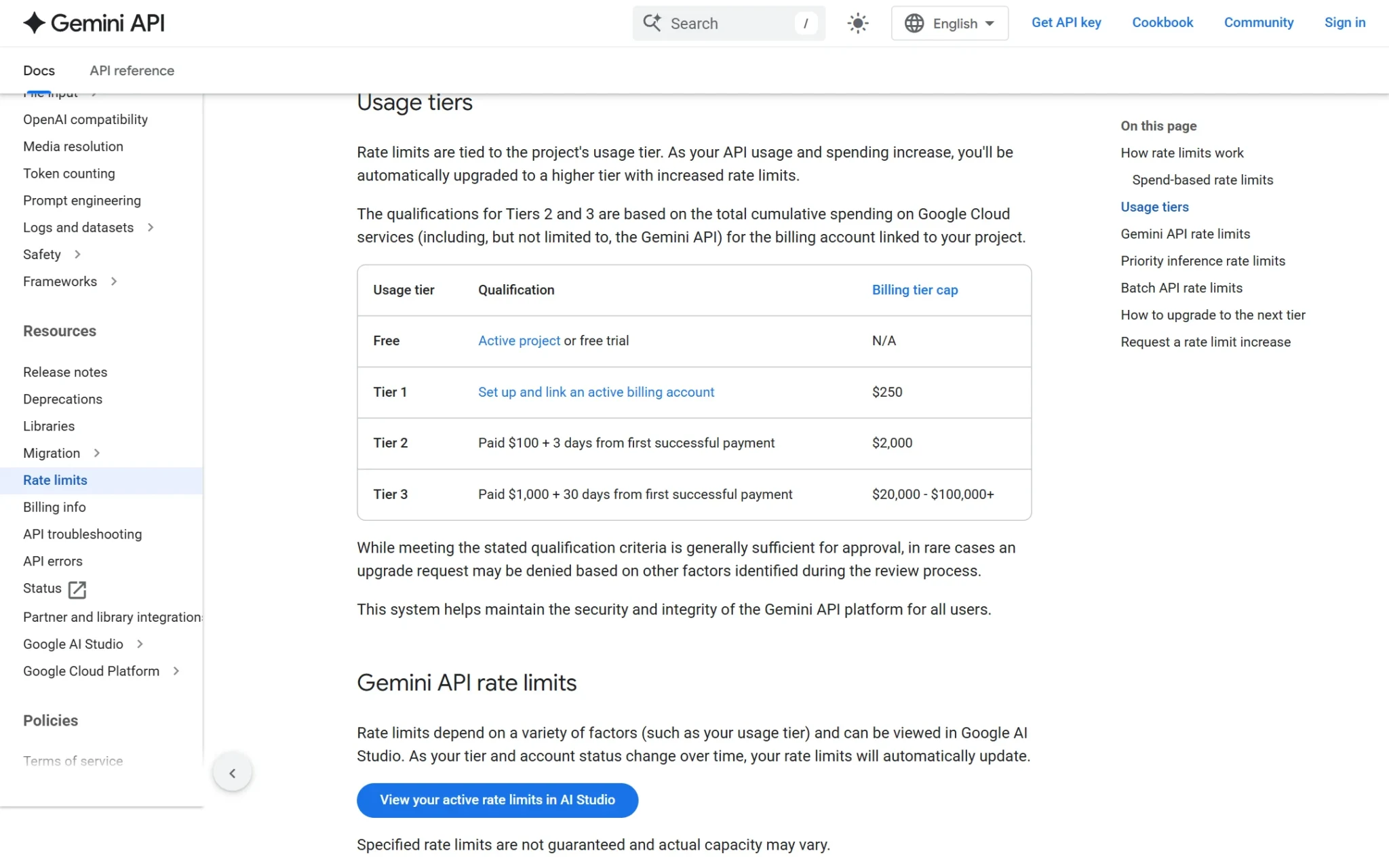1389x868 pixels.
Task: Switch to the API reference tab
Action: (132, 71)
